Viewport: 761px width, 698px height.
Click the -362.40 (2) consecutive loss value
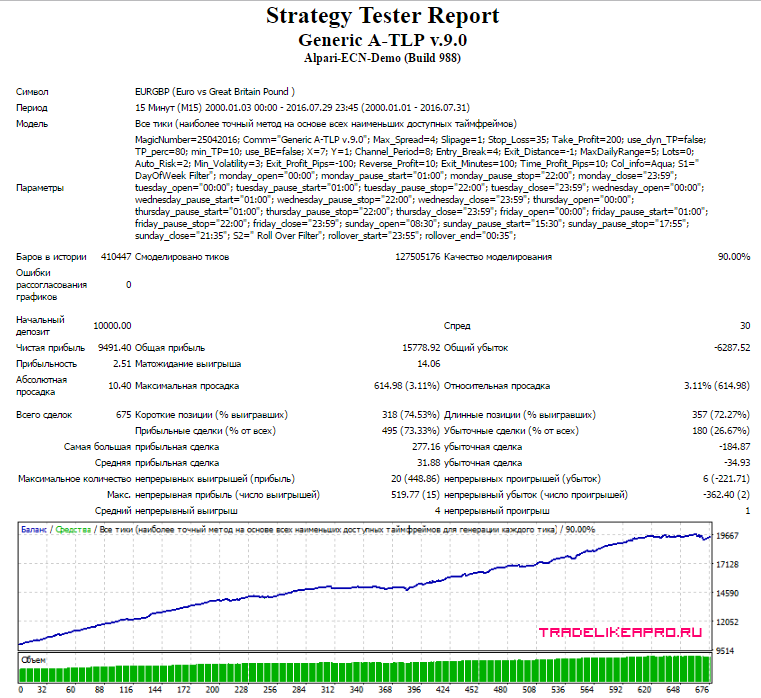pos(727,495)
